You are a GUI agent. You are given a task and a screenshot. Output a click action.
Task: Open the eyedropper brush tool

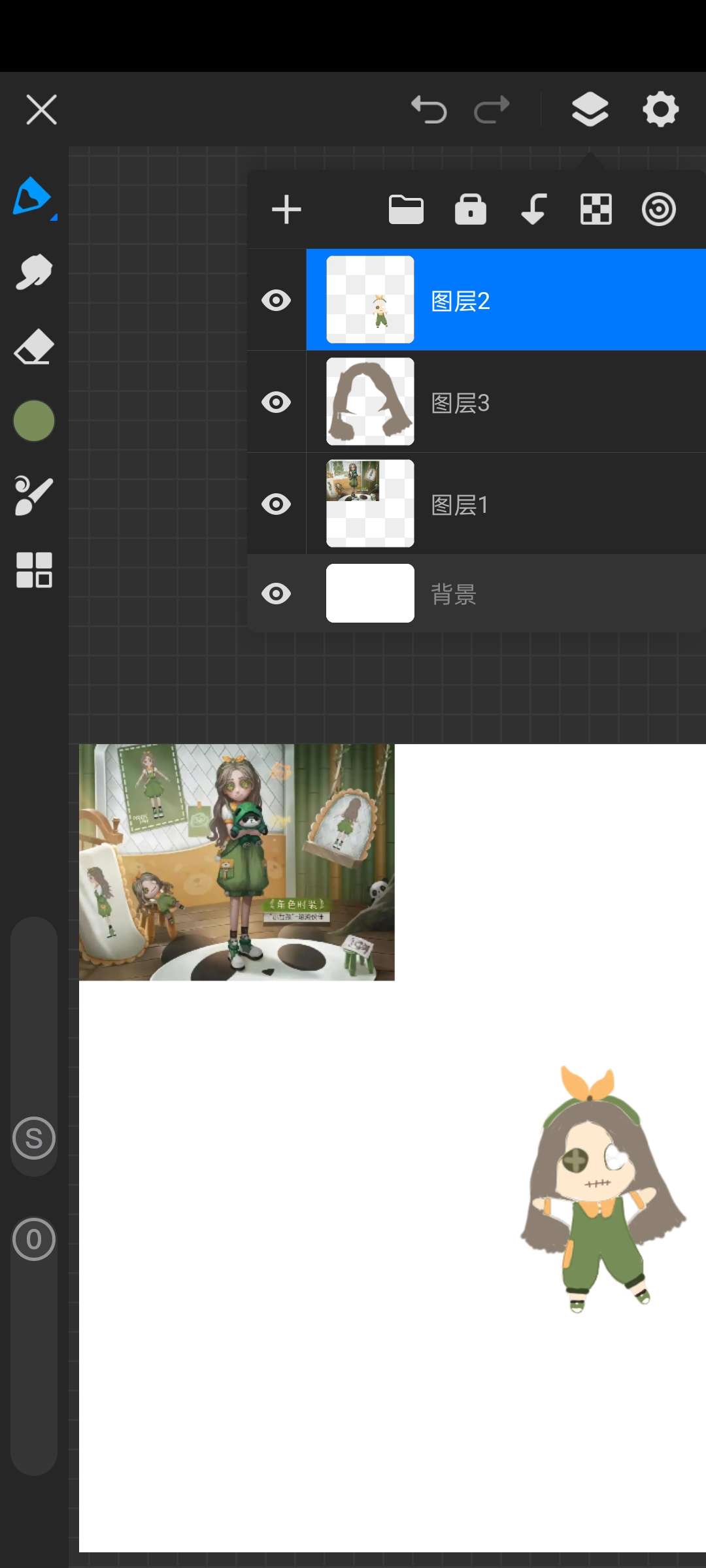tap(33, 496)
